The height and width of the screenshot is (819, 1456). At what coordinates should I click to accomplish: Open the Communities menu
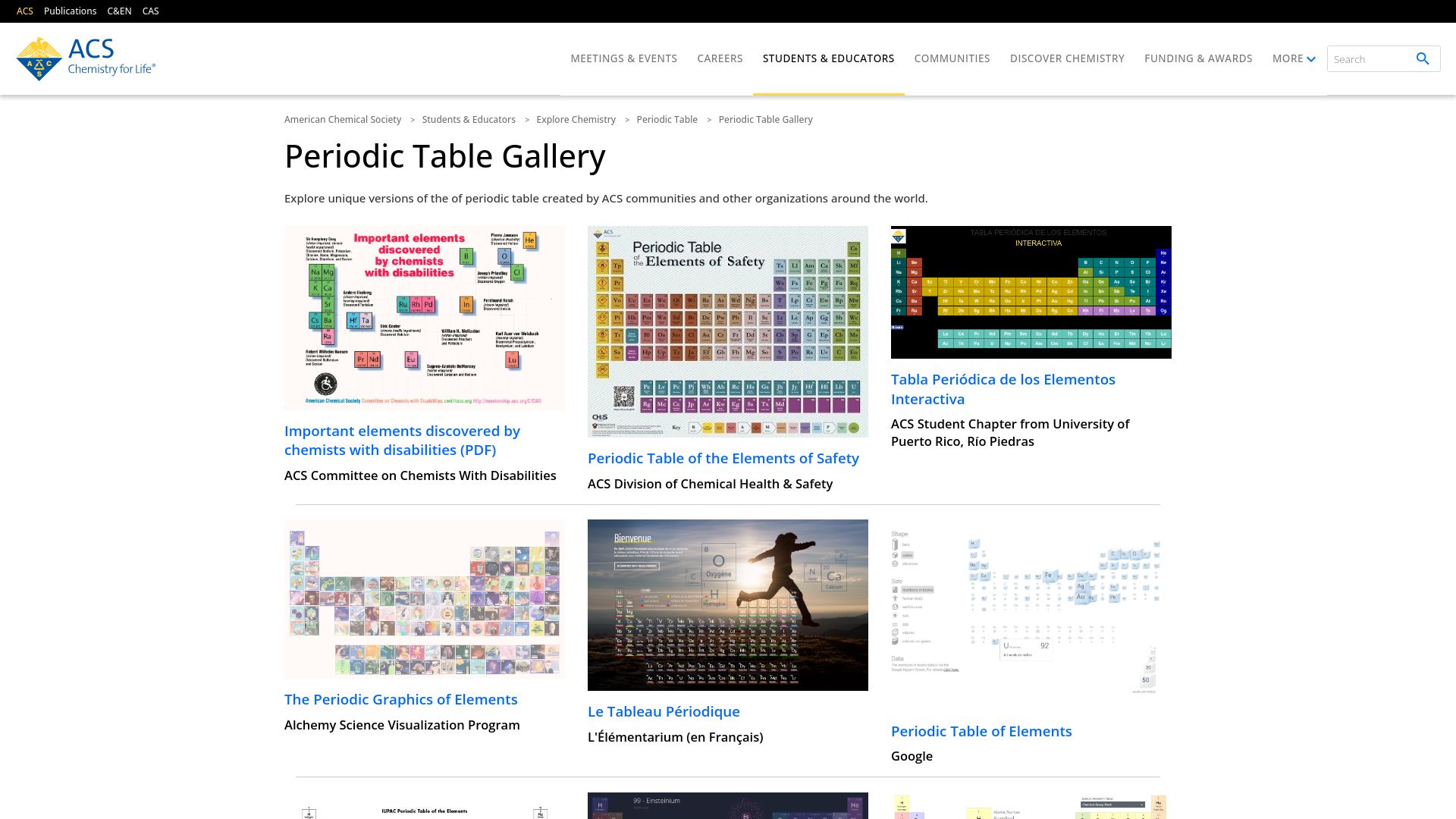(952, 58)
